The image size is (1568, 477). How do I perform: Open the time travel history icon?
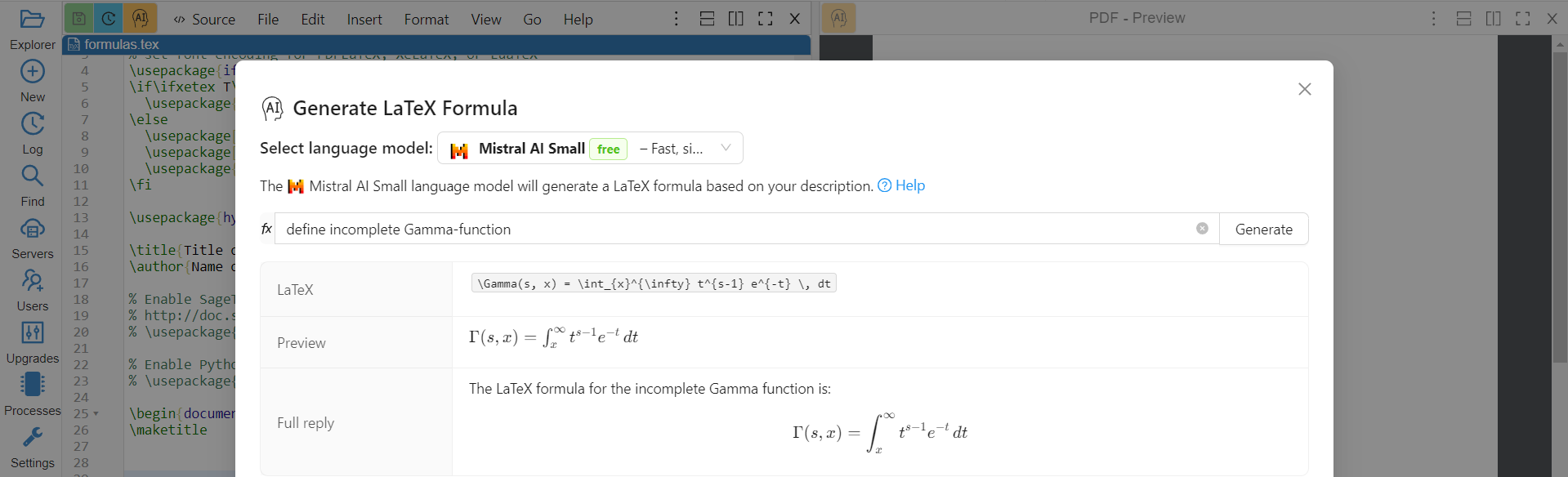coord(109,18)
